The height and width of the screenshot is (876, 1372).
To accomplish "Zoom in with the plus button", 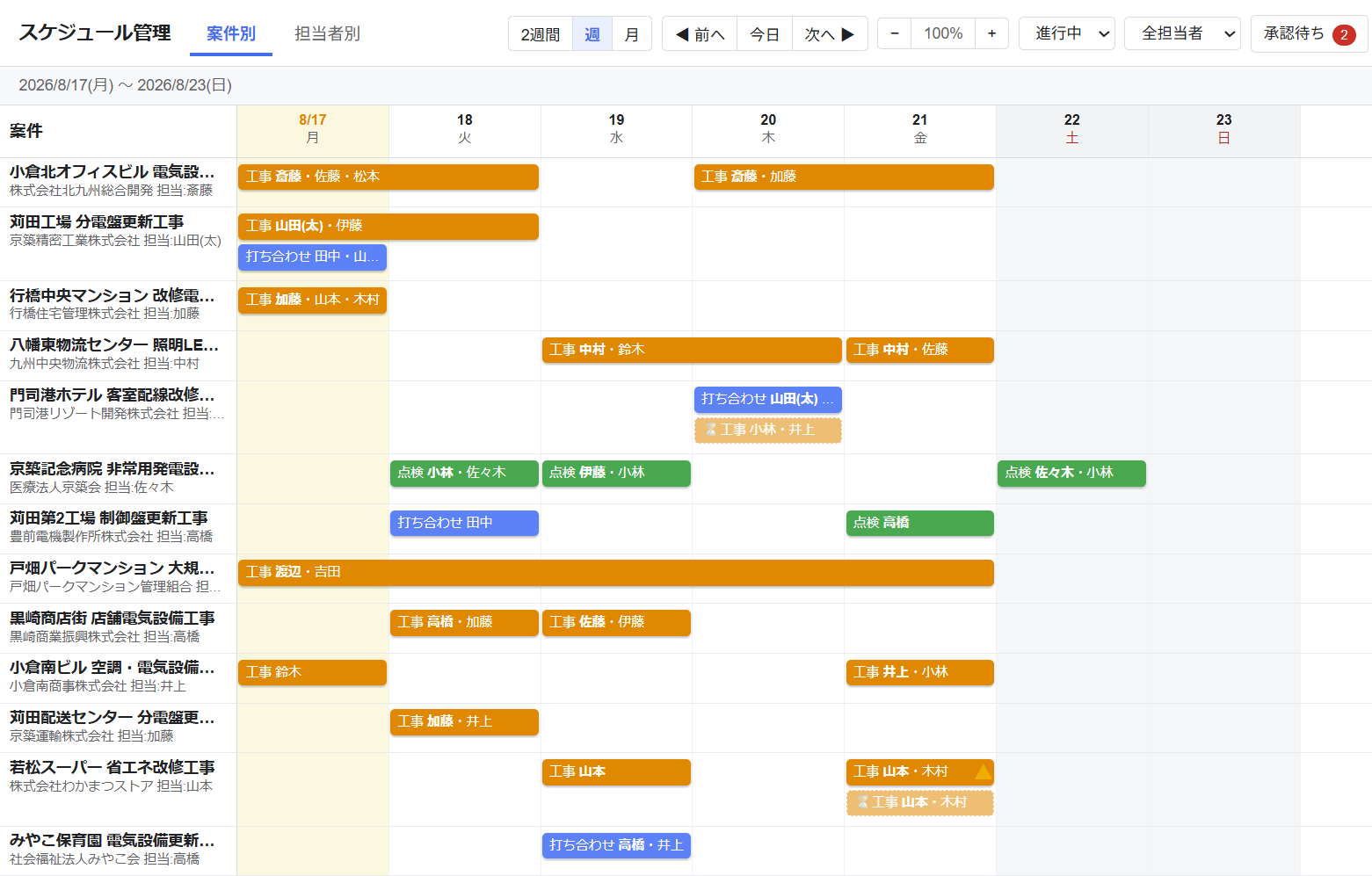I will [991, 33].
